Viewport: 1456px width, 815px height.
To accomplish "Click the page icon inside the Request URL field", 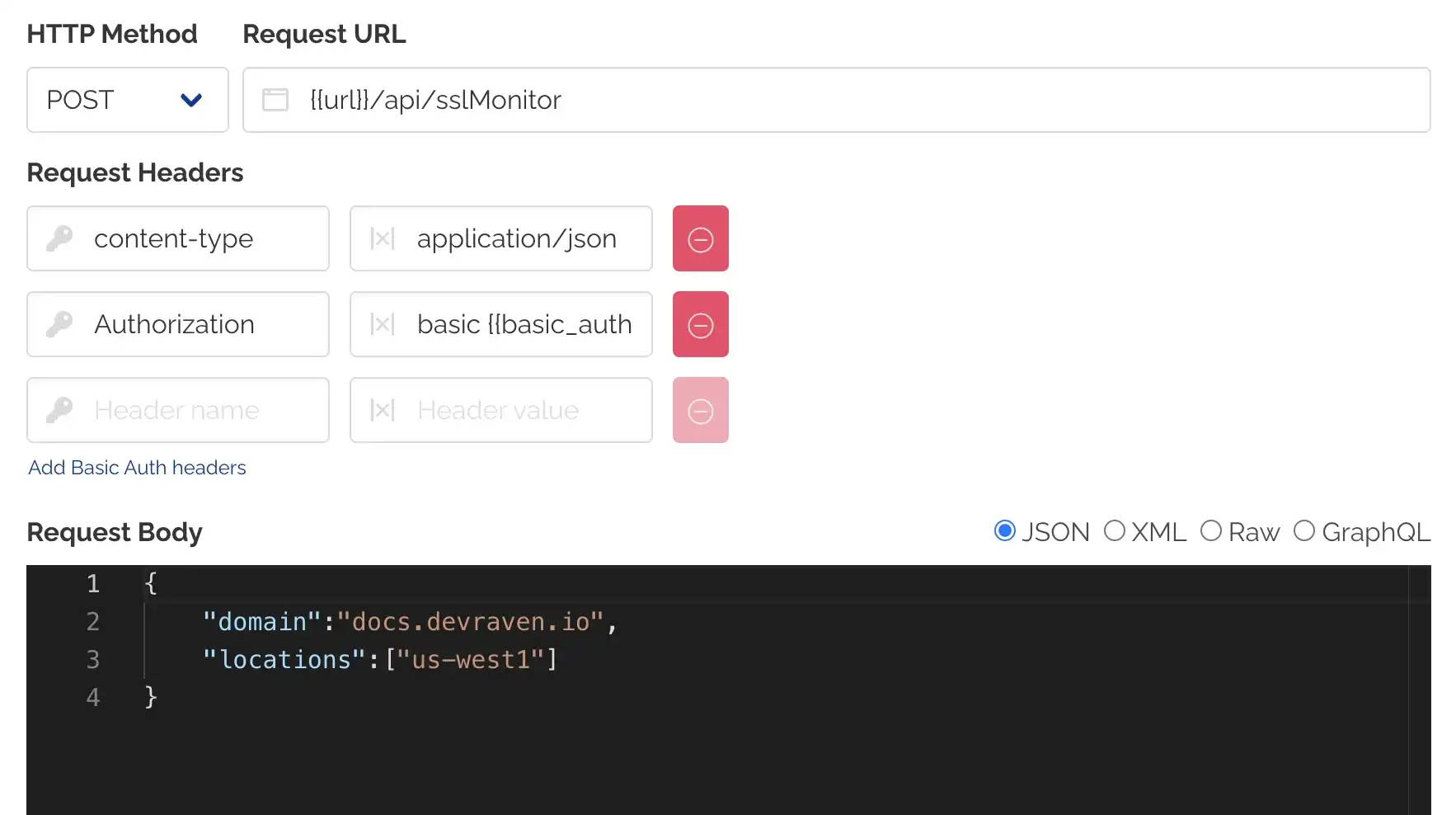I will 275,100.
